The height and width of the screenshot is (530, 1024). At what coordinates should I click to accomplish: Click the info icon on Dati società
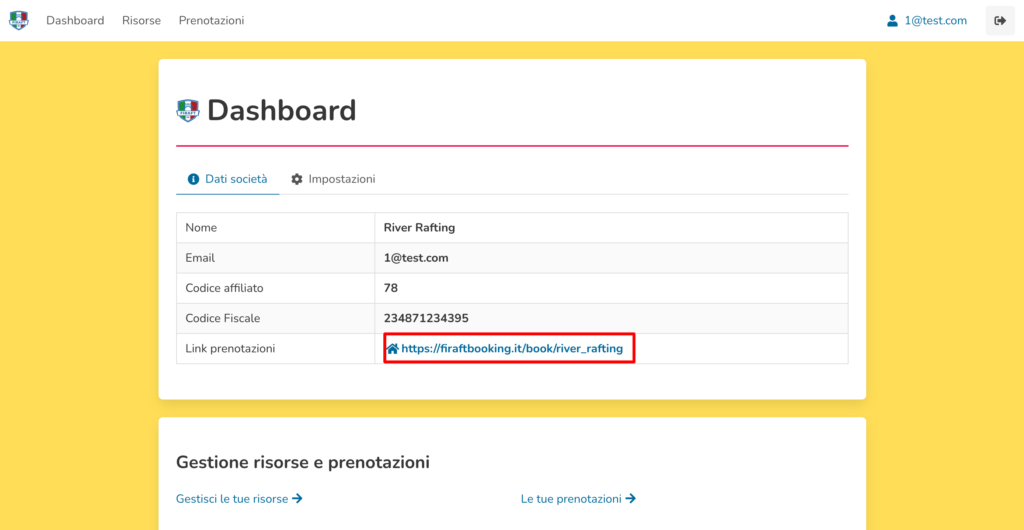point(194,179)
